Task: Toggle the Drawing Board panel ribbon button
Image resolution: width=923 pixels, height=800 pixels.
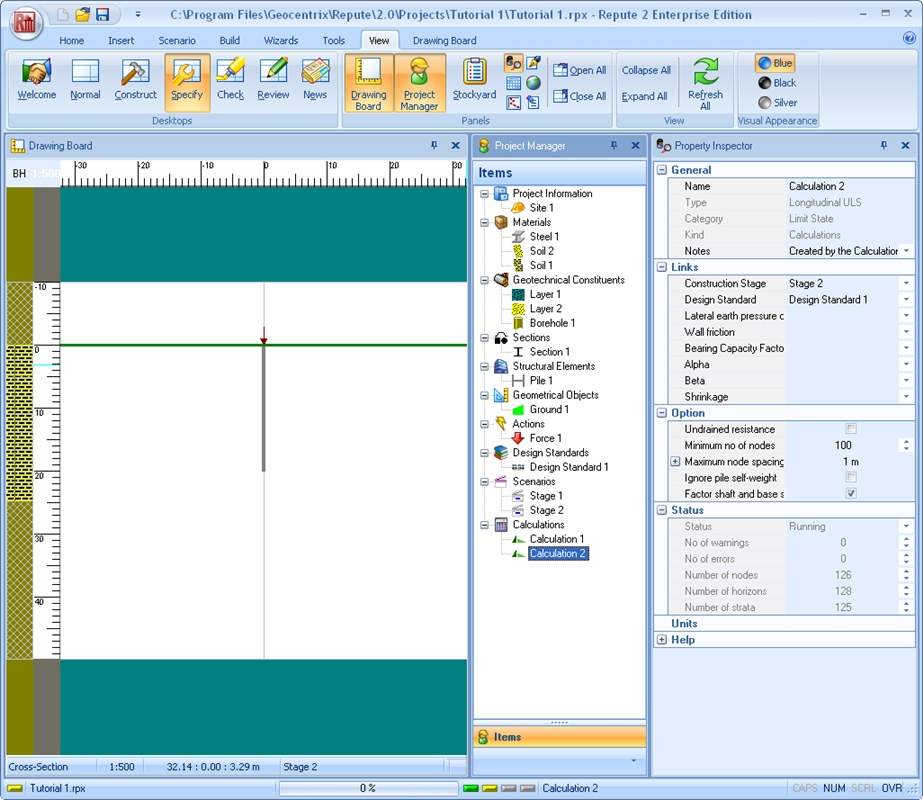Action: 368,83
